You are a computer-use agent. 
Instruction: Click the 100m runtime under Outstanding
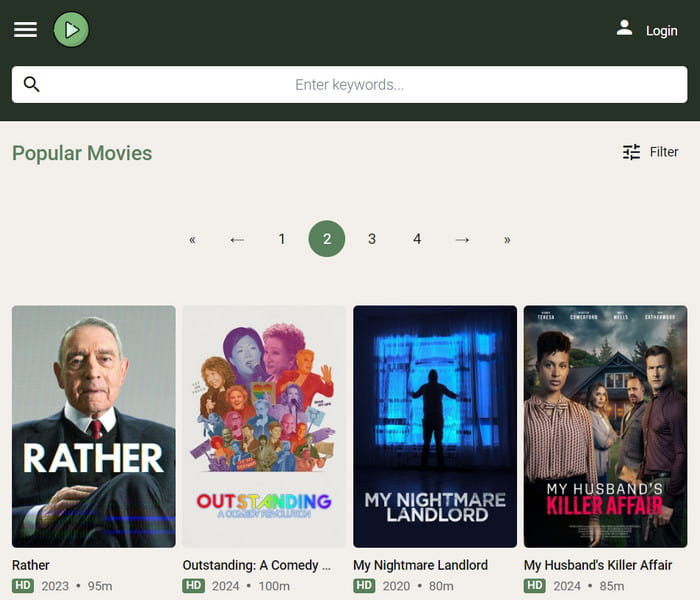point(274,586)
